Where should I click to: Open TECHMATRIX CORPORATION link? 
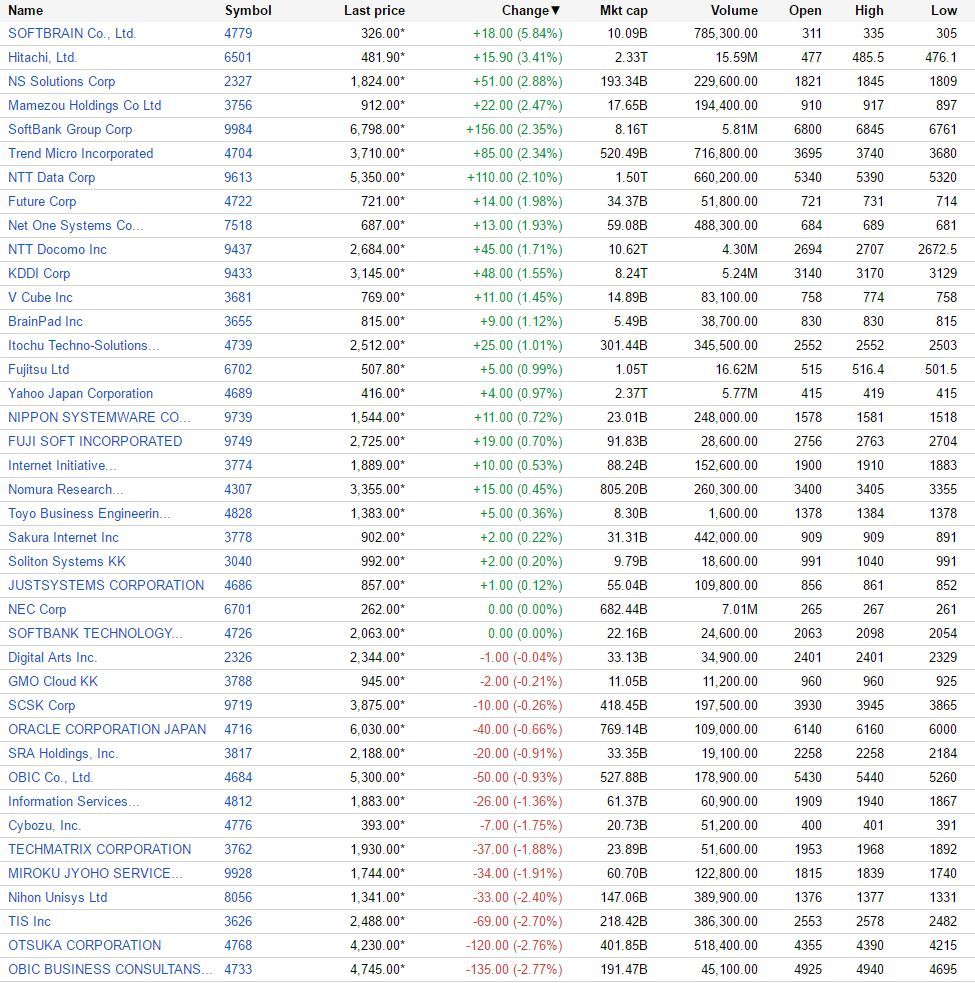click(100, 849)
